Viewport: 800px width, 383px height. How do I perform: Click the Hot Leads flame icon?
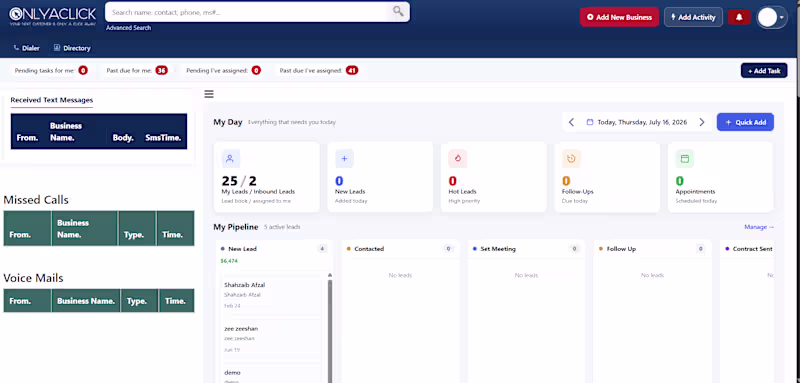click(x=457, y=159)
